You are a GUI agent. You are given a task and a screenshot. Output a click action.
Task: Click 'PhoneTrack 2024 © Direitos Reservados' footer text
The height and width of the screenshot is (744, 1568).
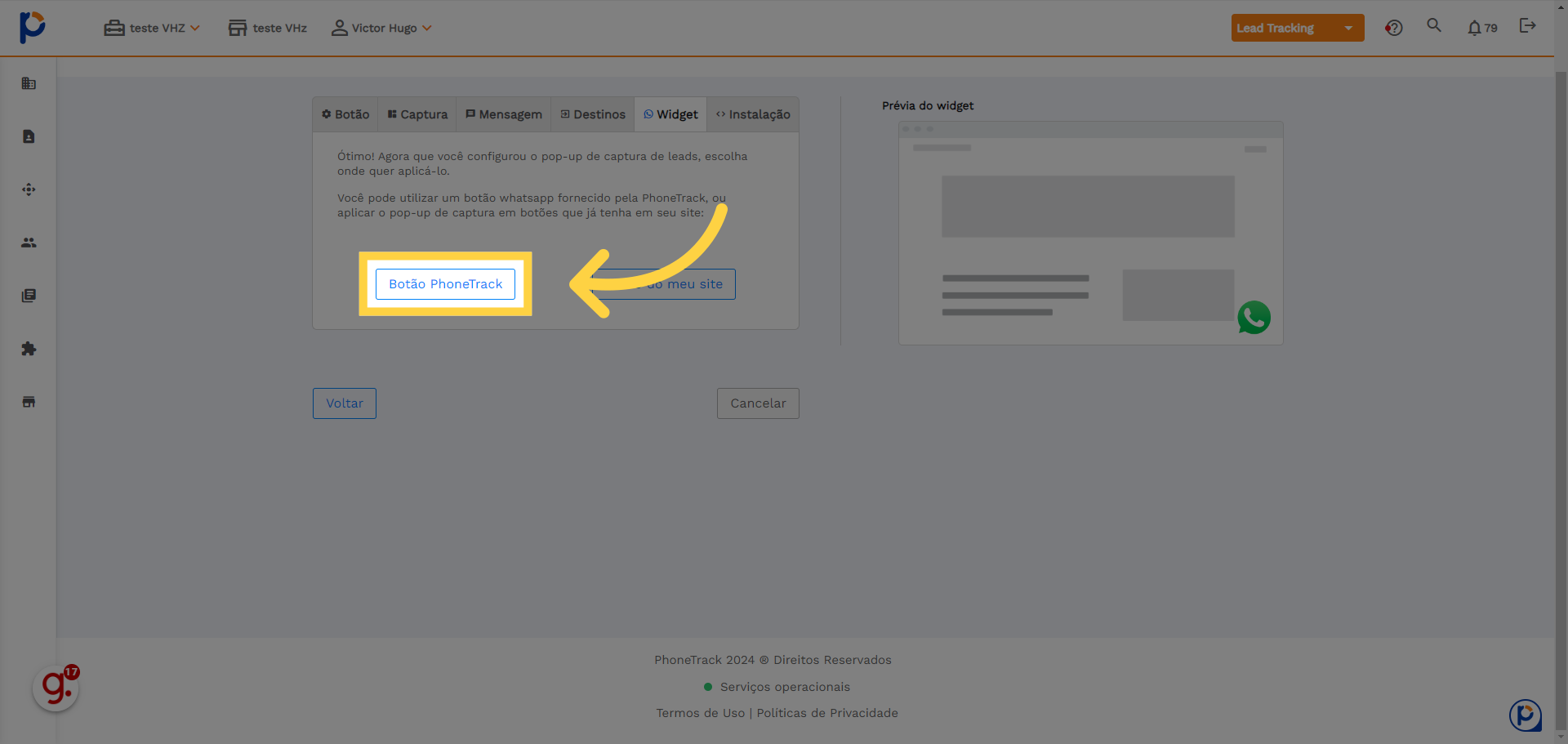coord(773,660)
